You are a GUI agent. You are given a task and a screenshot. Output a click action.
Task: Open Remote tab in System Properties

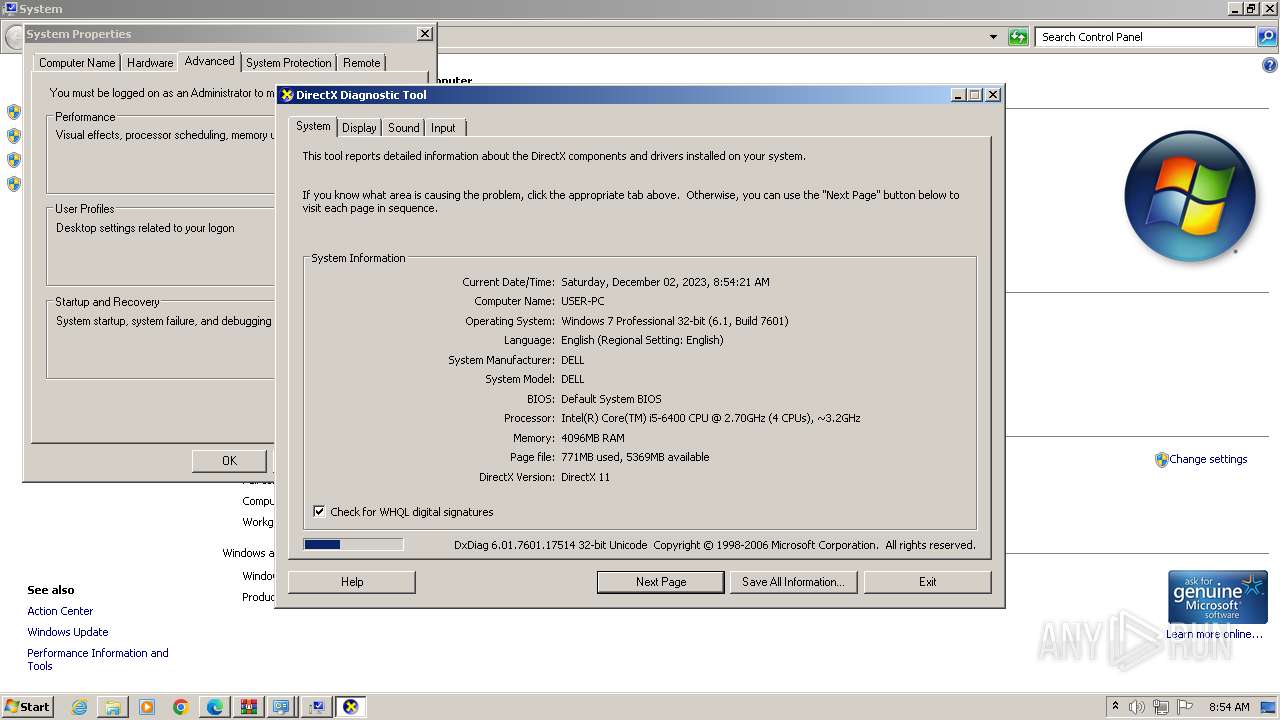click(361, 63)
